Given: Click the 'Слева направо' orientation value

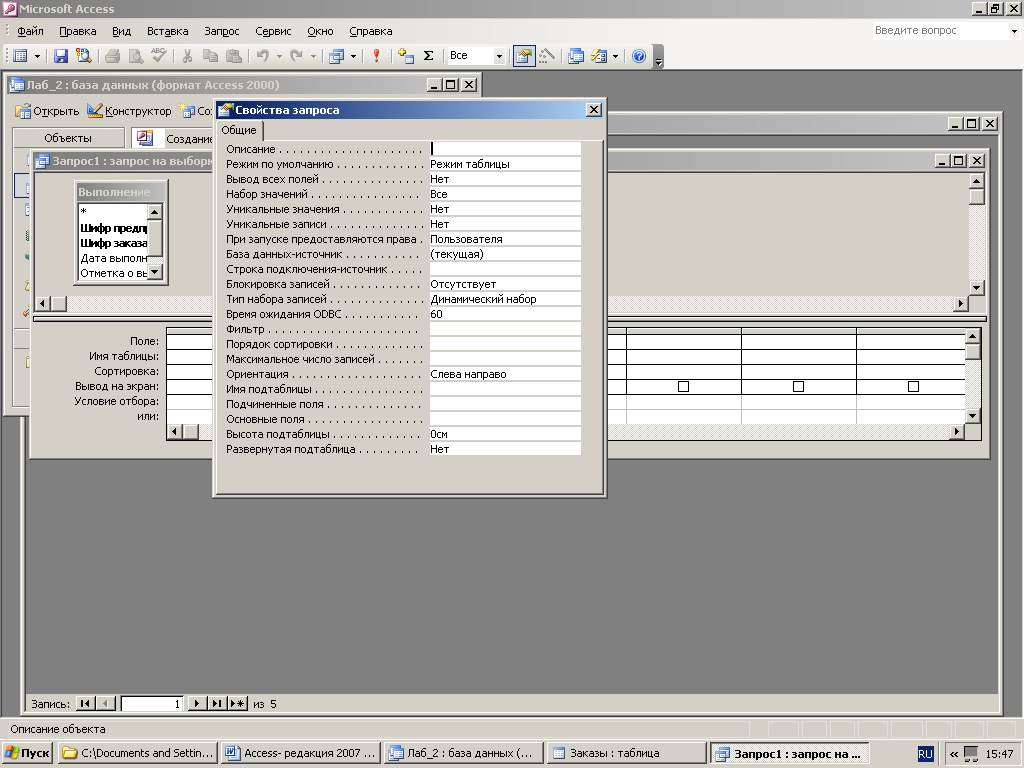Looking at the screenshot, I should [x=505, y=374].
